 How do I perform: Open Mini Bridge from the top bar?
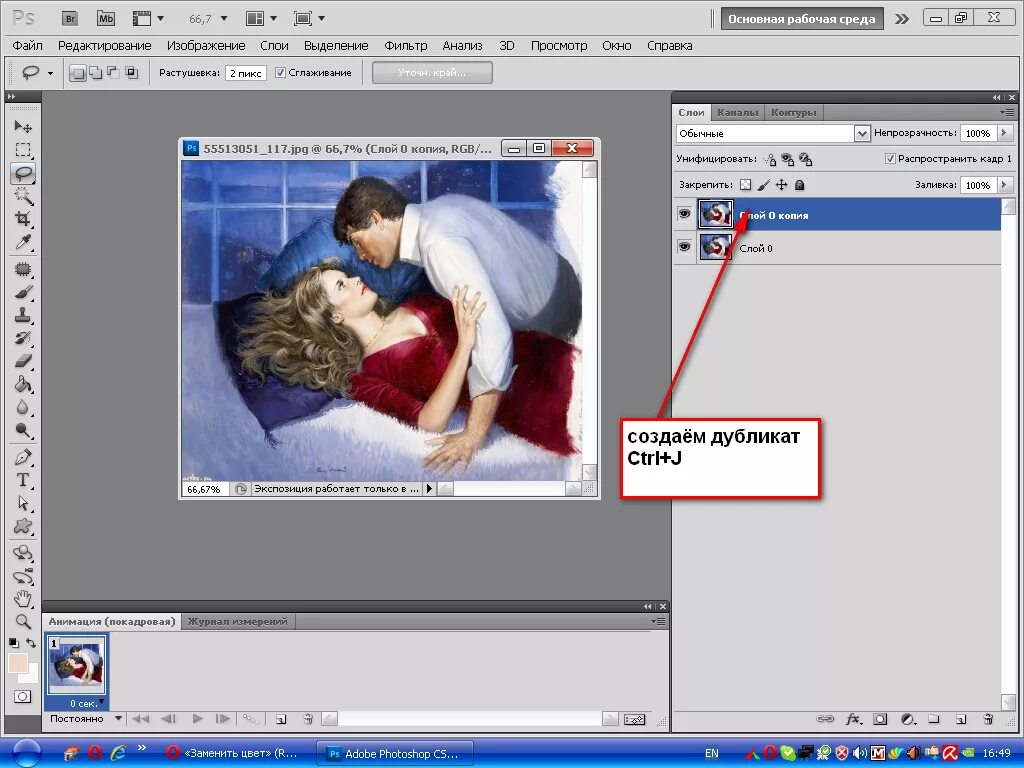tap(106, 18)
